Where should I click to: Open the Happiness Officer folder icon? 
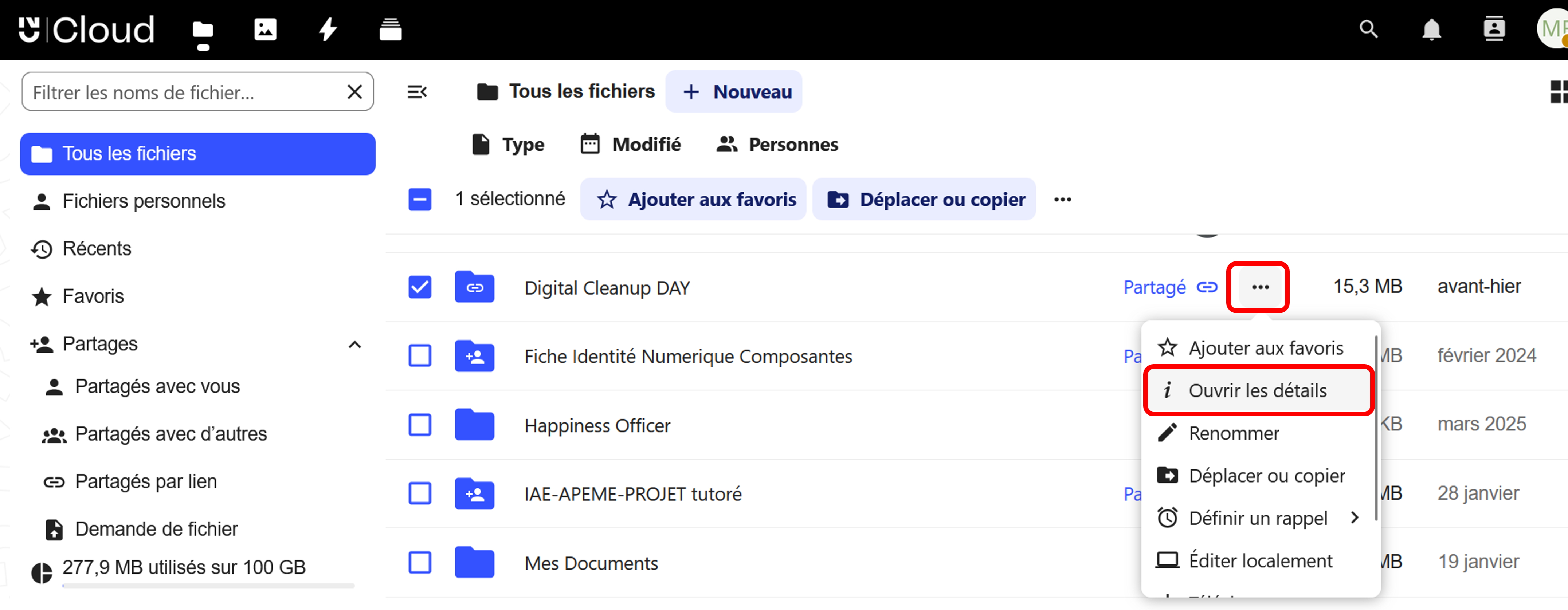(474, 425)
